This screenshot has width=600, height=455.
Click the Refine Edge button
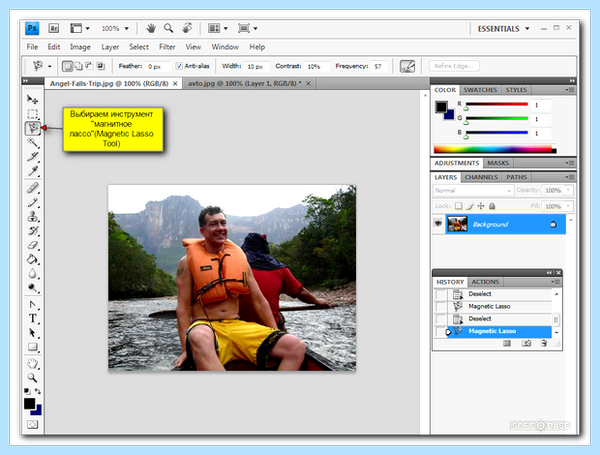(x=454, y=66)
